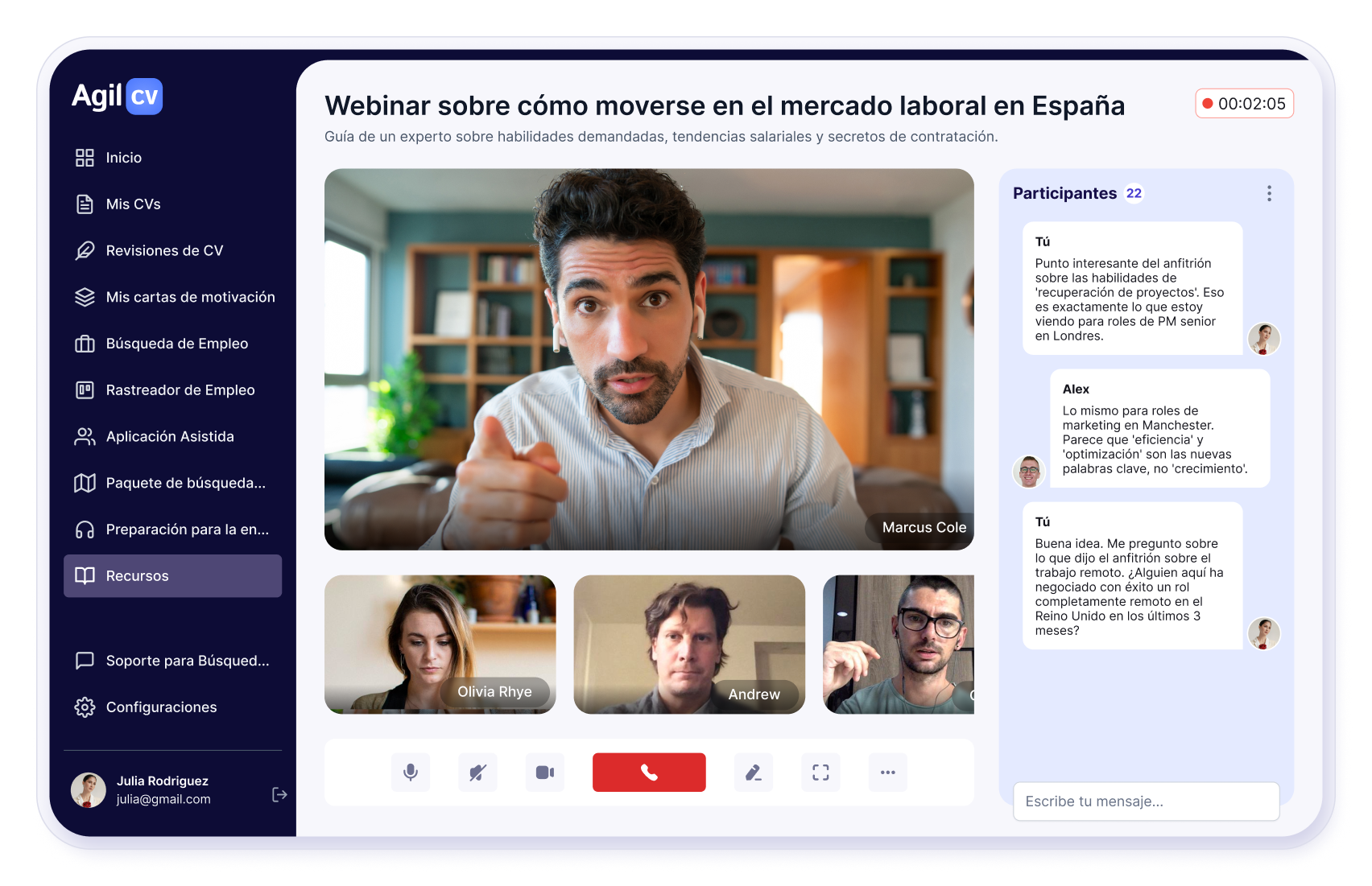Screen dimensions: 1372x886
Task: Enter fullscreen mode via the expand icon
Action: [820, 772]
